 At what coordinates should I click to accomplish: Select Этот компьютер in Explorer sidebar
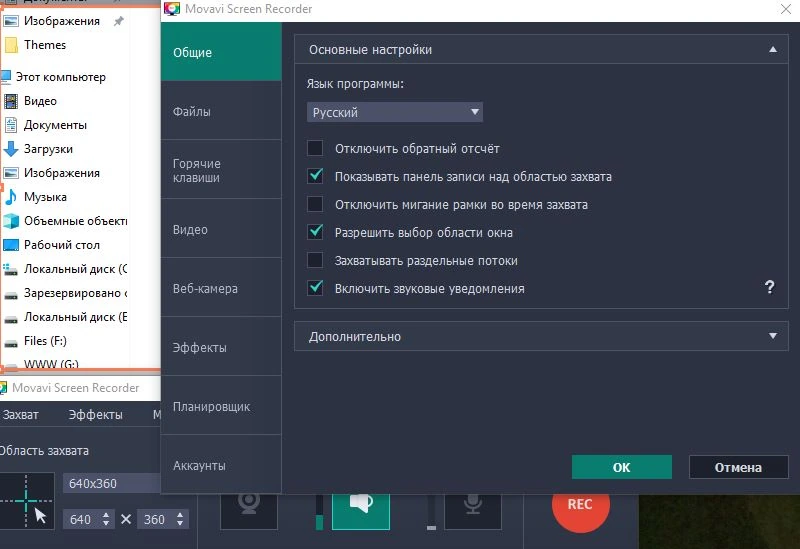coord(61,77)
